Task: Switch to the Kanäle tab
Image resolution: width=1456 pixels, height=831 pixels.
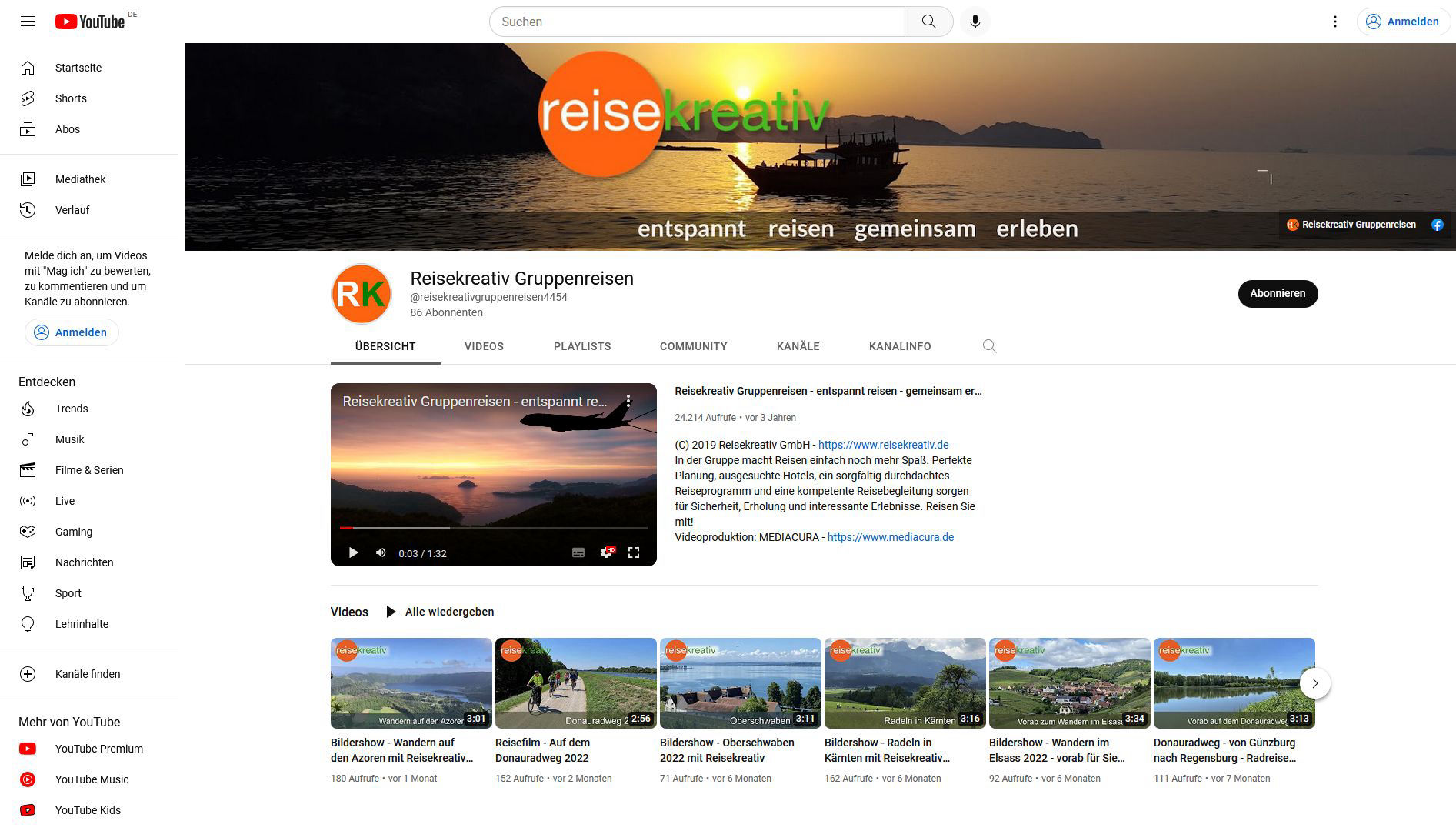Action: 798,346
